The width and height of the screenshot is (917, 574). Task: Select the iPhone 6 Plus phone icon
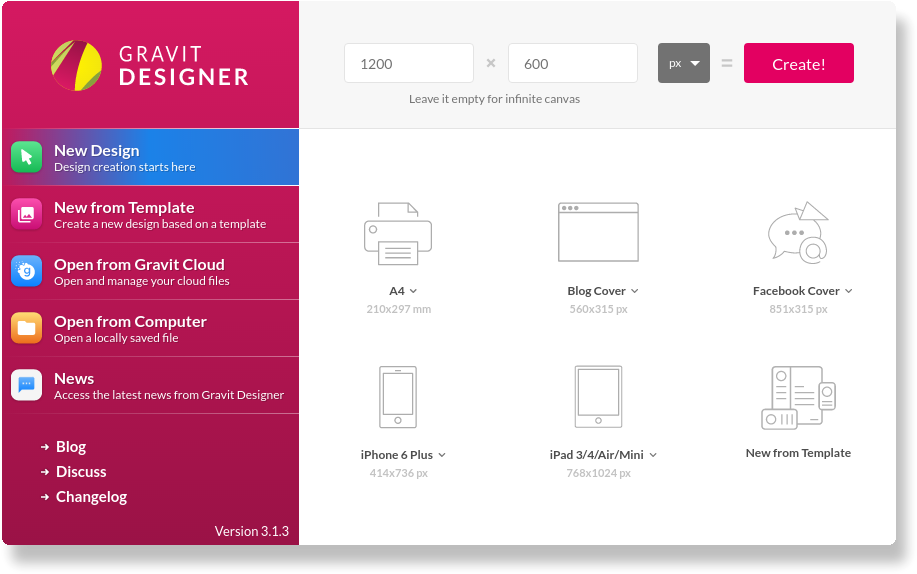pyautogui.click(x=398, y=397)
